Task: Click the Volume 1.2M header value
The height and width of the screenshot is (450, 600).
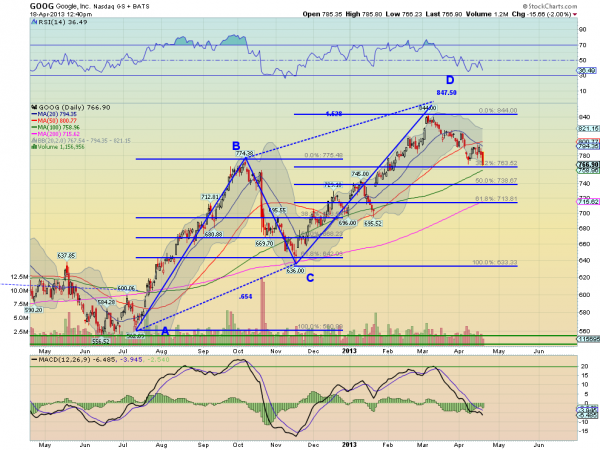Action: (487, 14)
